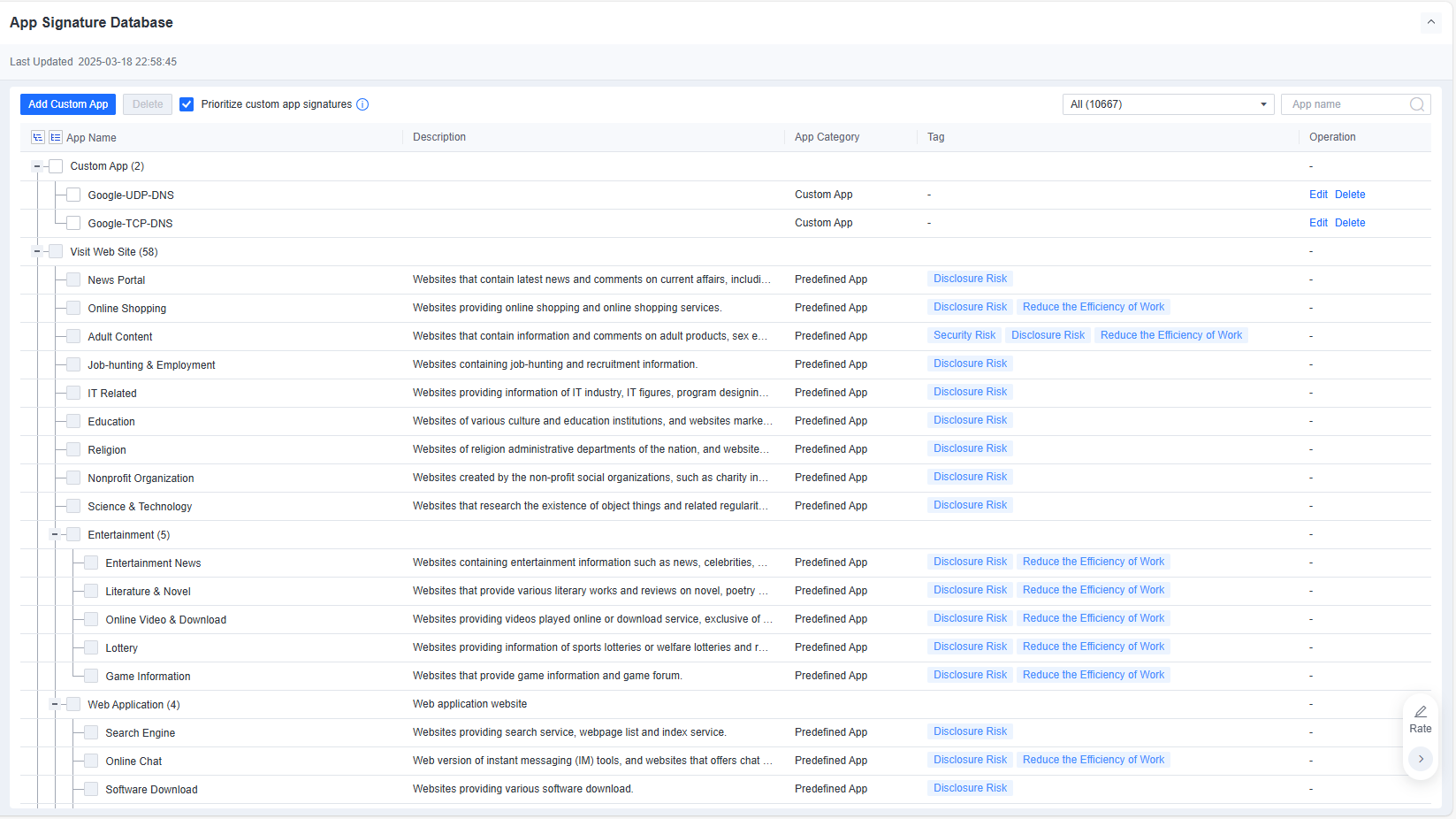This screenshot has width=1456, height=819.
Task: Click the Add Custom App button
Action: coord(68,104)
